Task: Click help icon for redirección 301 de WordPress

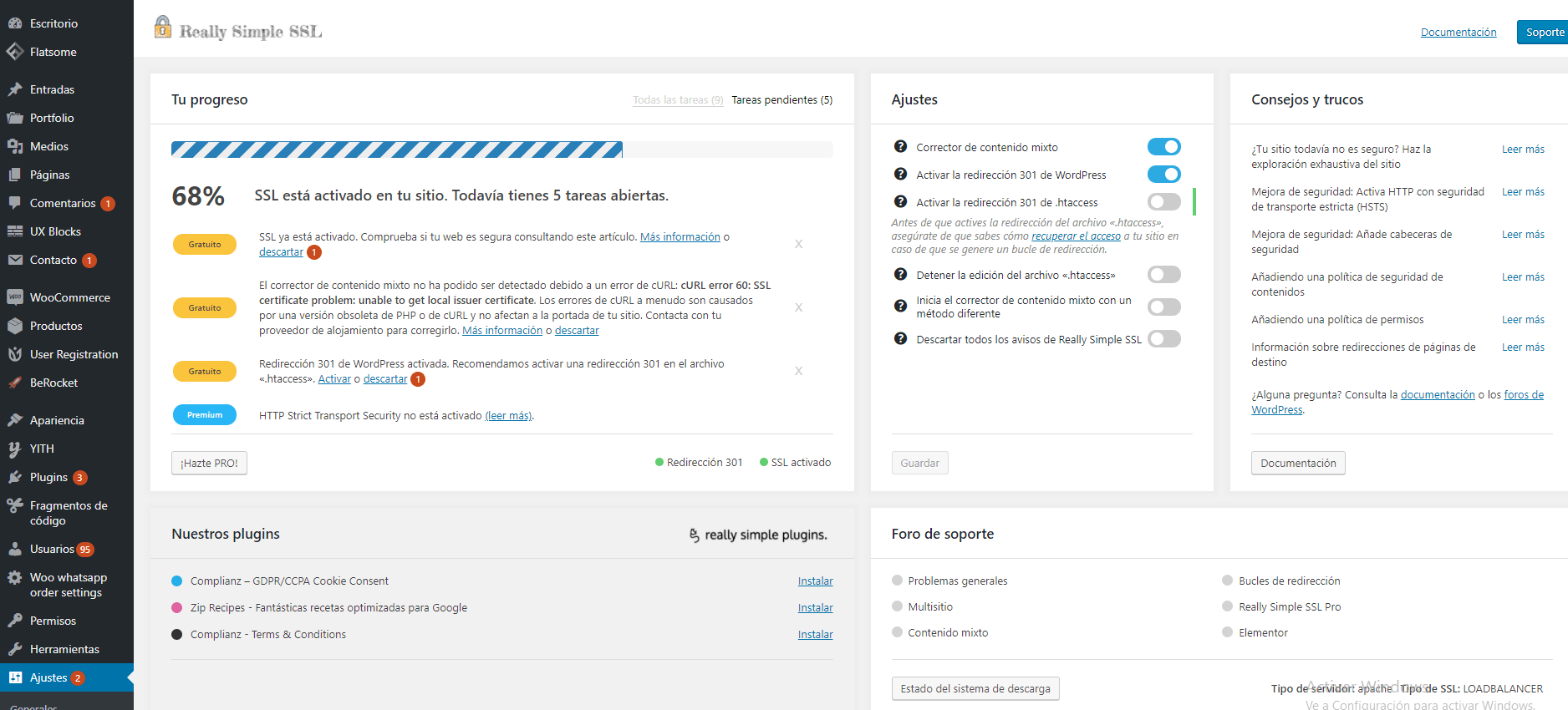Action: click(900, 174)
